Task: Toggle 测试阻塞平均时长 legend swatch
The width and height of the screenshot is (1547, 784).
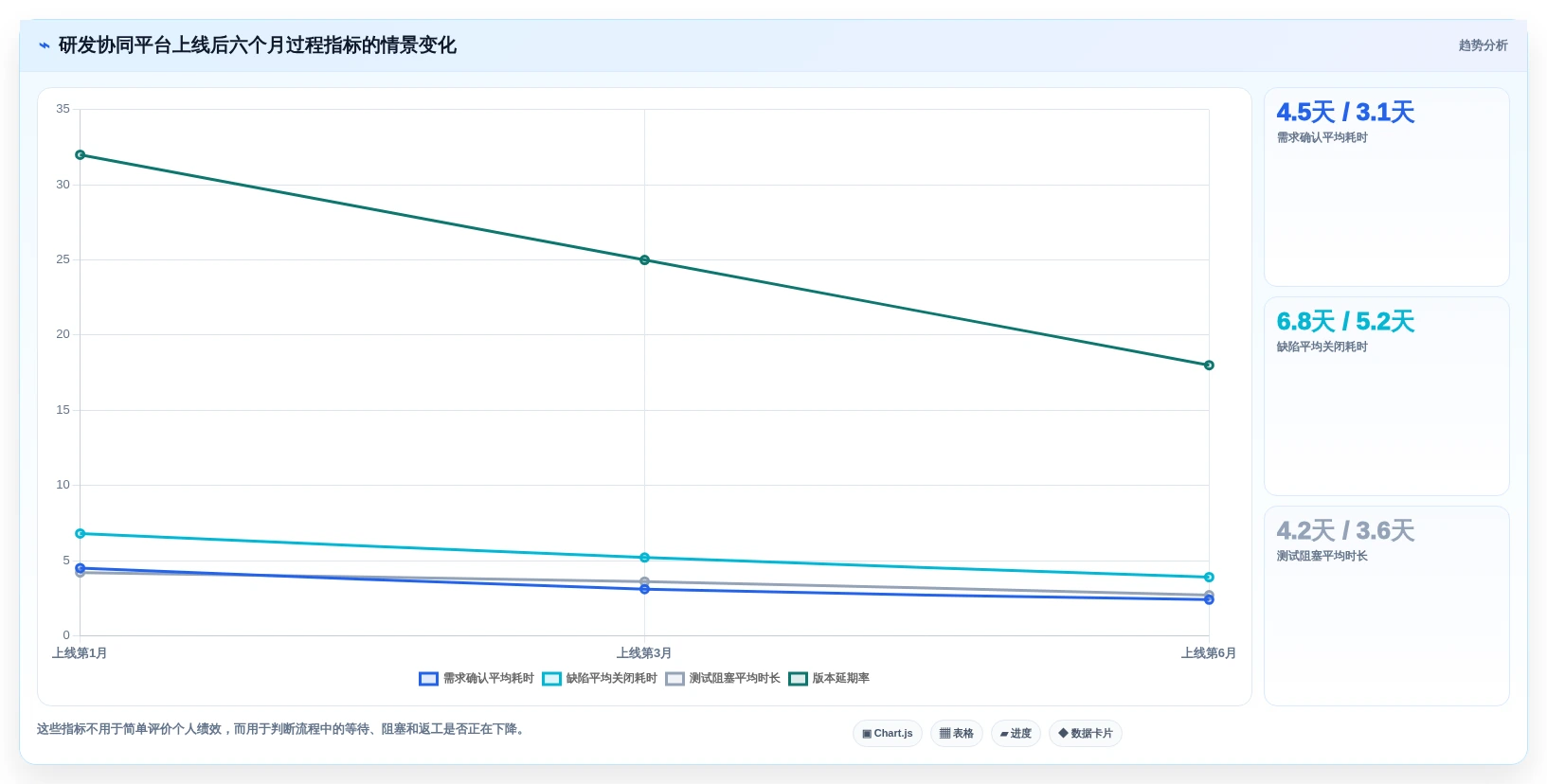Action: [x=675, y=679]
